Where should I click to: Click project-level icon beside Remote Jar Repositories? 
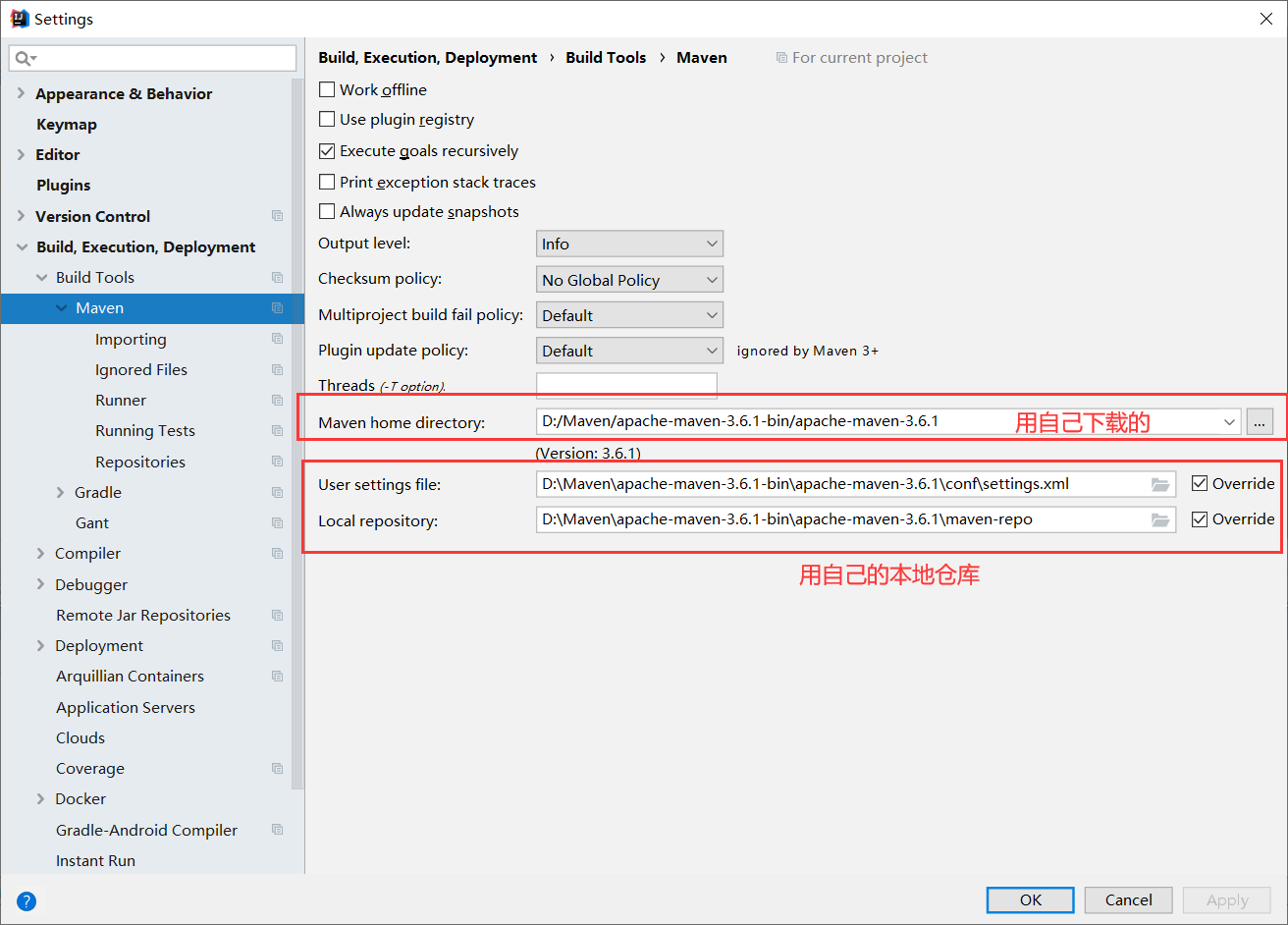(278, 616)
